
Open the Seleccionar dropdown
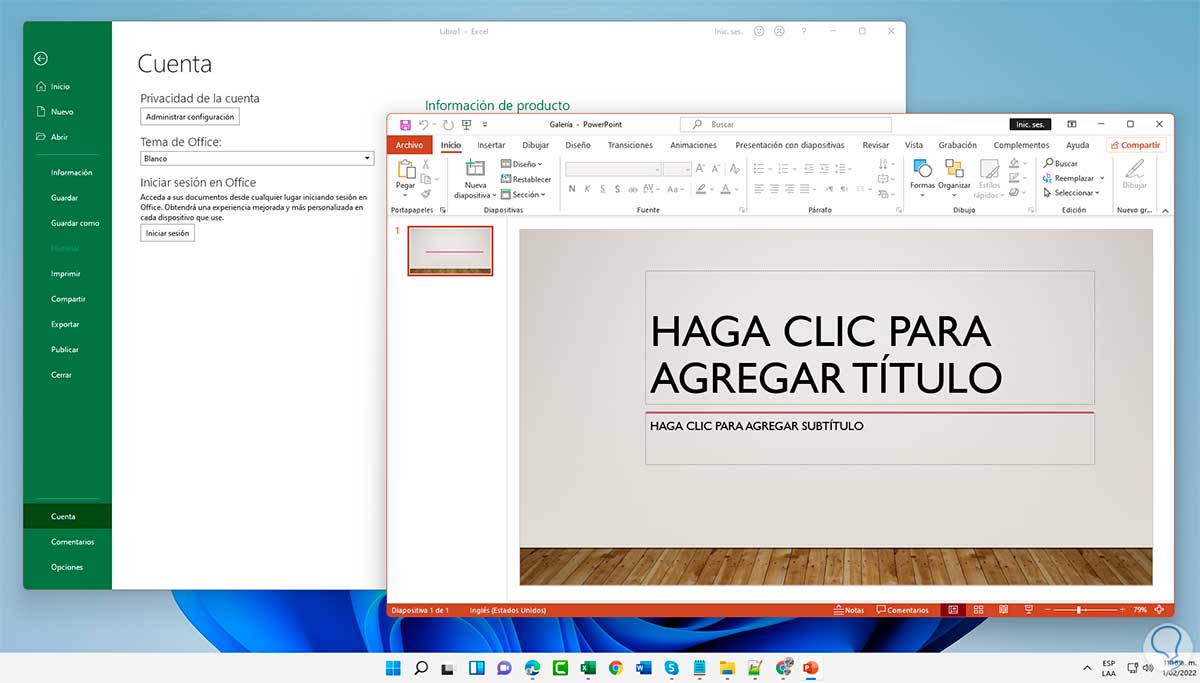coord(1071,193)
